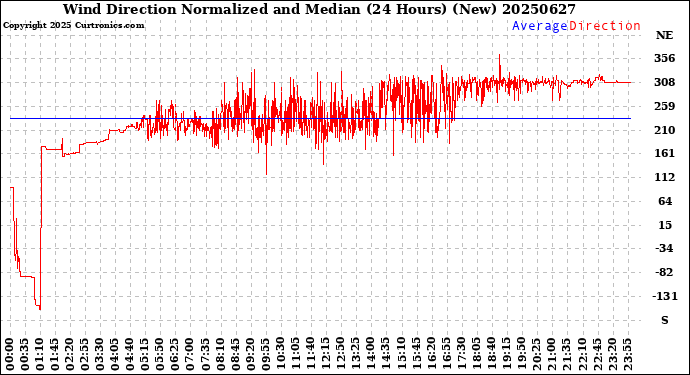690x375 pixels.
Task: Click the 12:50 time label
Action: tap(341, 355)
